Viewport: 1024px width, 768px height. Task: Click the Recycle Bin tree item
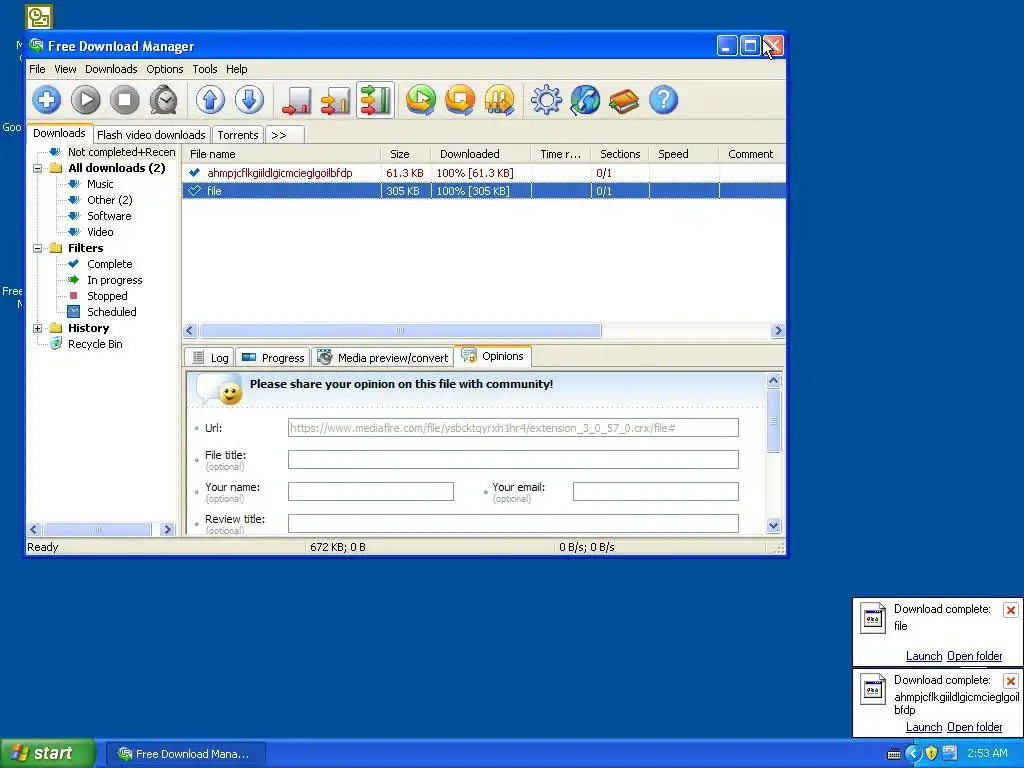[95, 344]
